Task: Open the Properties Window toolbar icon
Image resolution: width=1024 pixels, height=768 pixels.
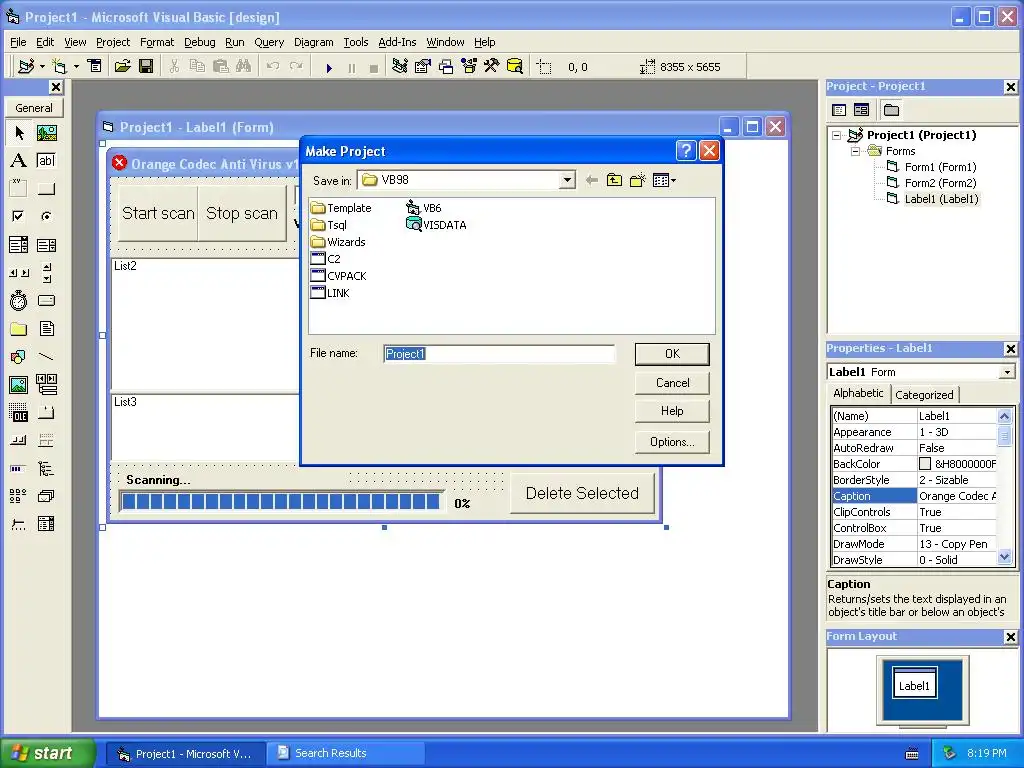Action: (423, 66)
